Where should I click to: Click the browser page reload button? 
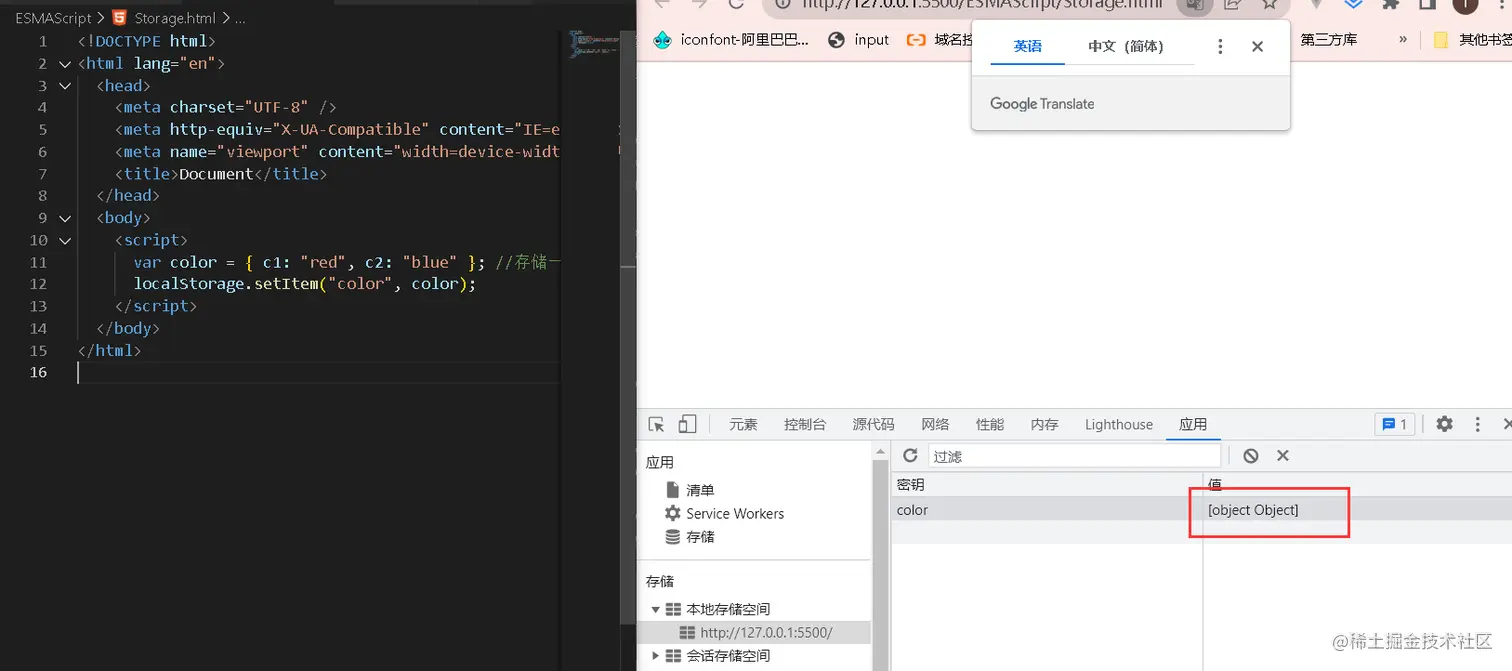point(736,4)
